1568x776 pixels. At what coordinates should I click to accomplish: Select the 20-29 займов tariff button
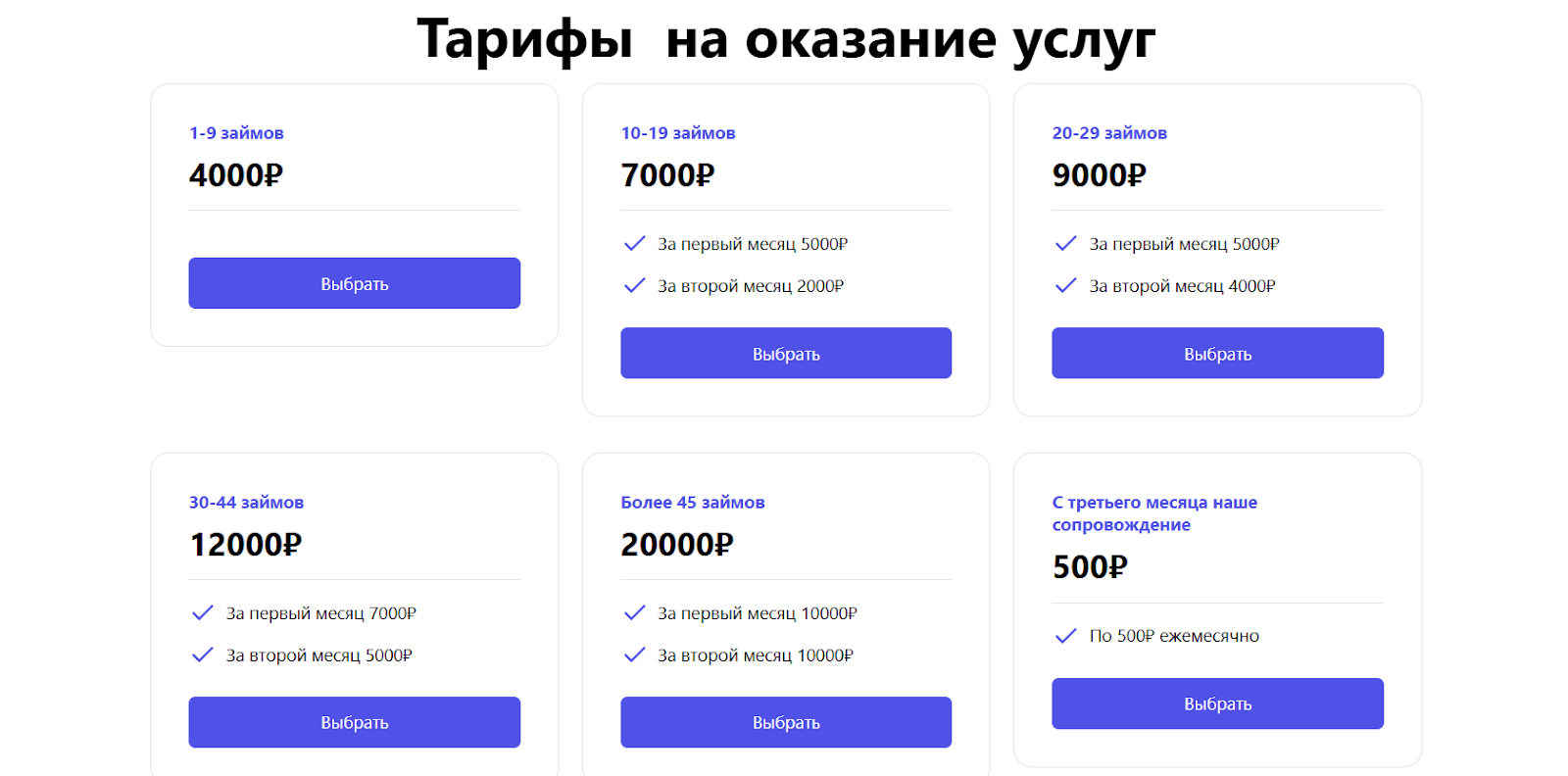(1217, 354)
